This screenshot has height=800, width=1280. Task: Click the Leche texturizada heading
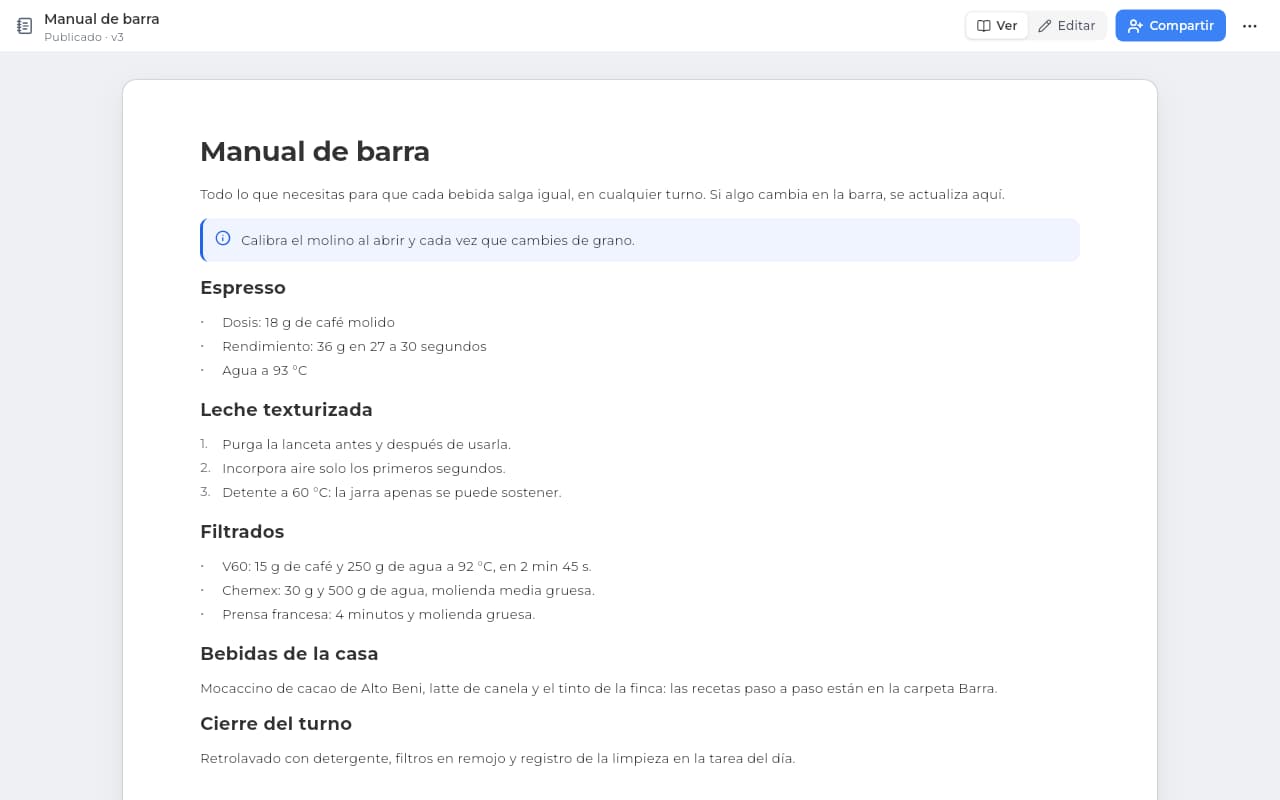(286, 410)
